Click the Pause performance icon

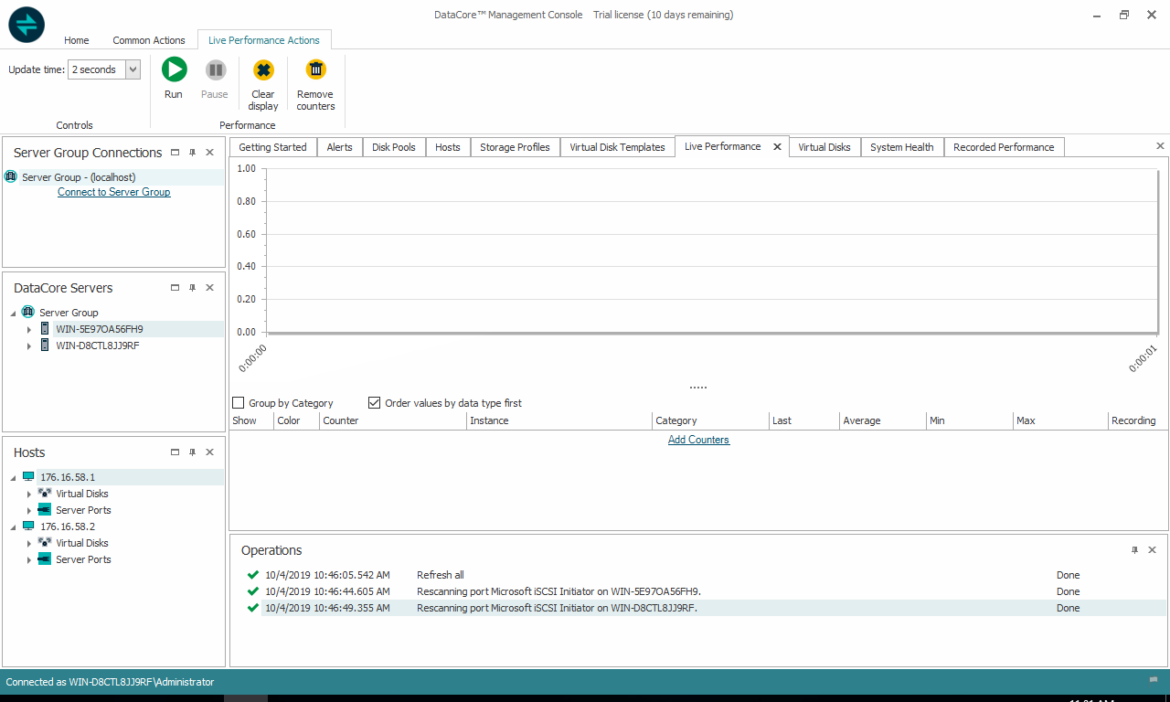[x=215, y=69]
